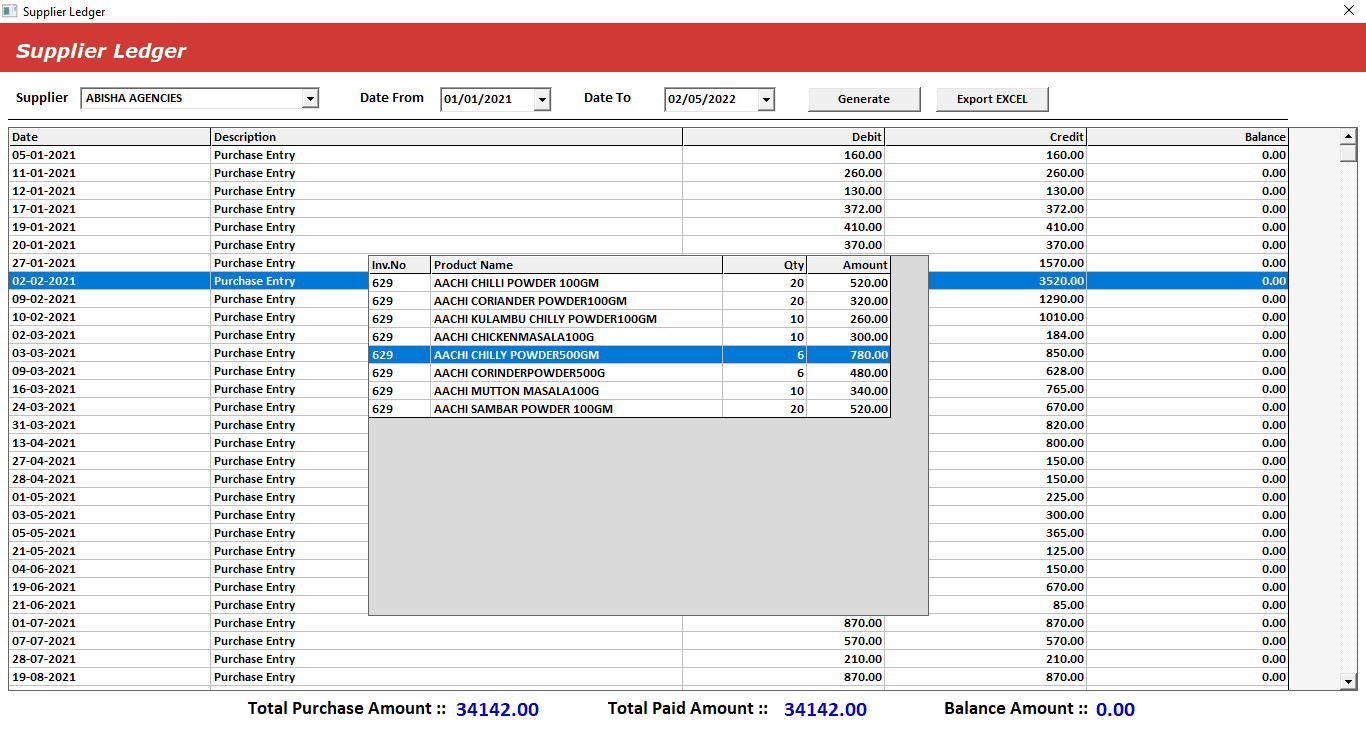Expand the Date From date picker arrow
This screenshot has width=1366, height=730.
tap(542, 99)
